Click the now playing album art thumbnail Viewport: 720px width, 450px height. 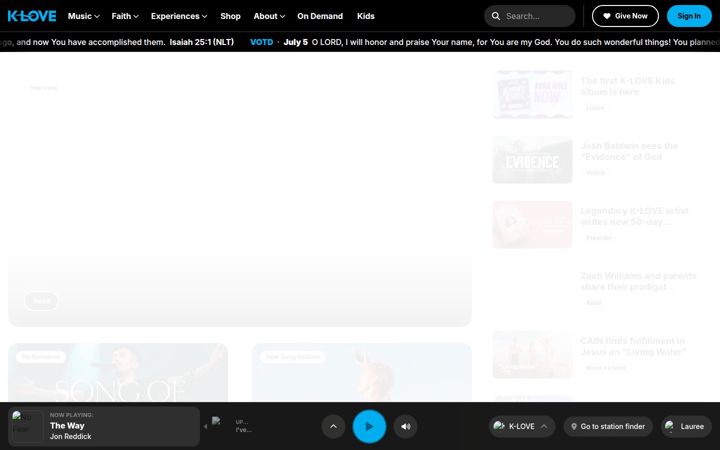tap(27, 427)
